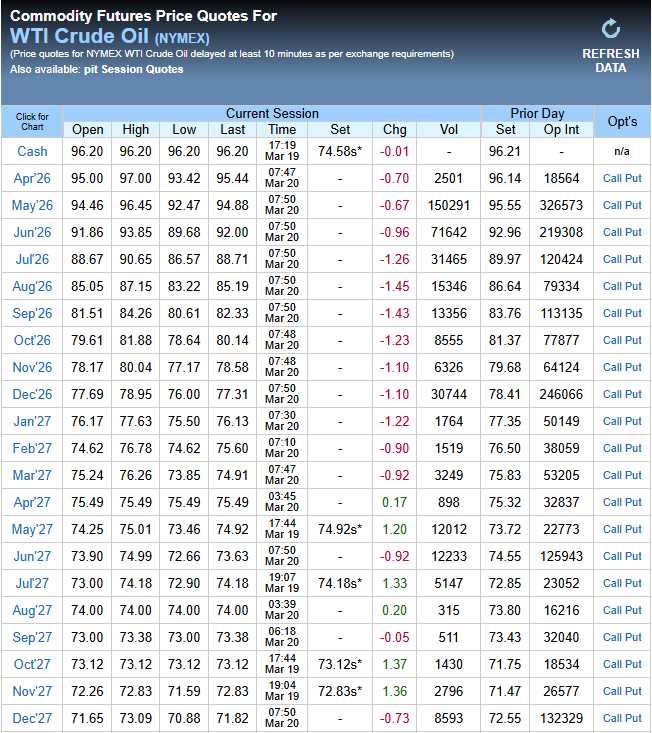This screenshot has height=733, width=652.
Task: Select the Jun'26 contract month link
Action: [32, 232]
